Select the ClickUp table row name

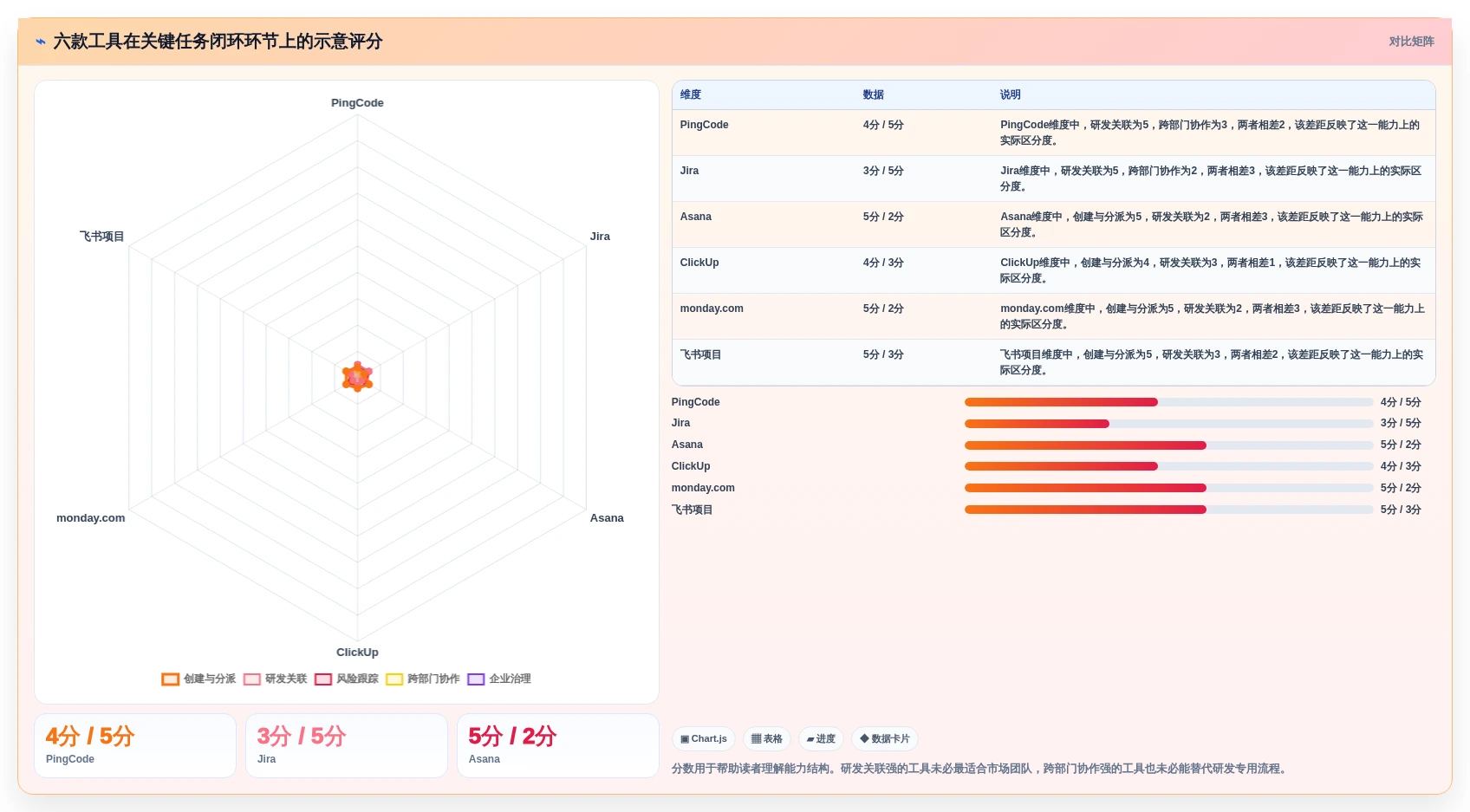[x=699, y=263]
